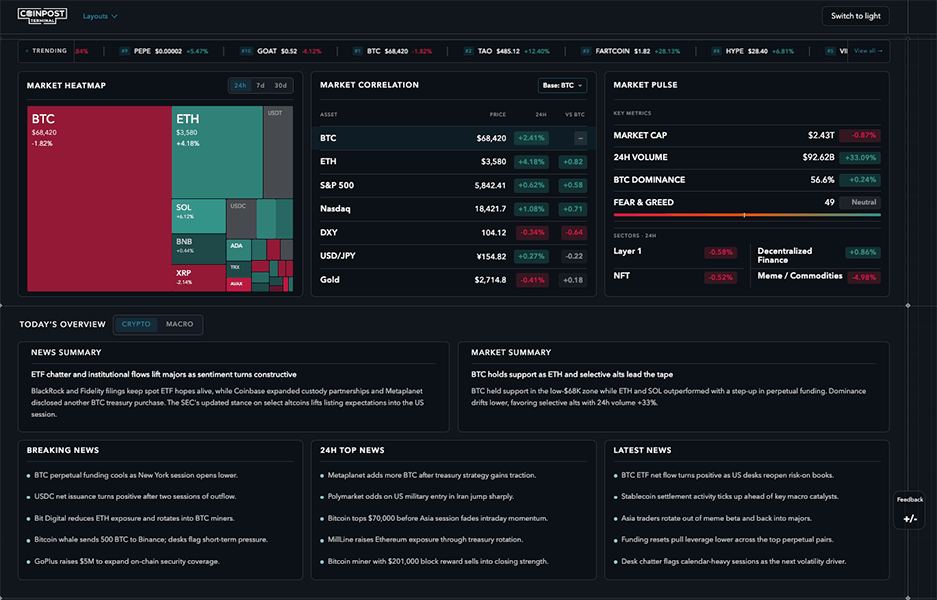Open BTC holds support market summary headline
The width and height of the screenshot is (937, 600).
pyautogui.click(x=572, y=375)
